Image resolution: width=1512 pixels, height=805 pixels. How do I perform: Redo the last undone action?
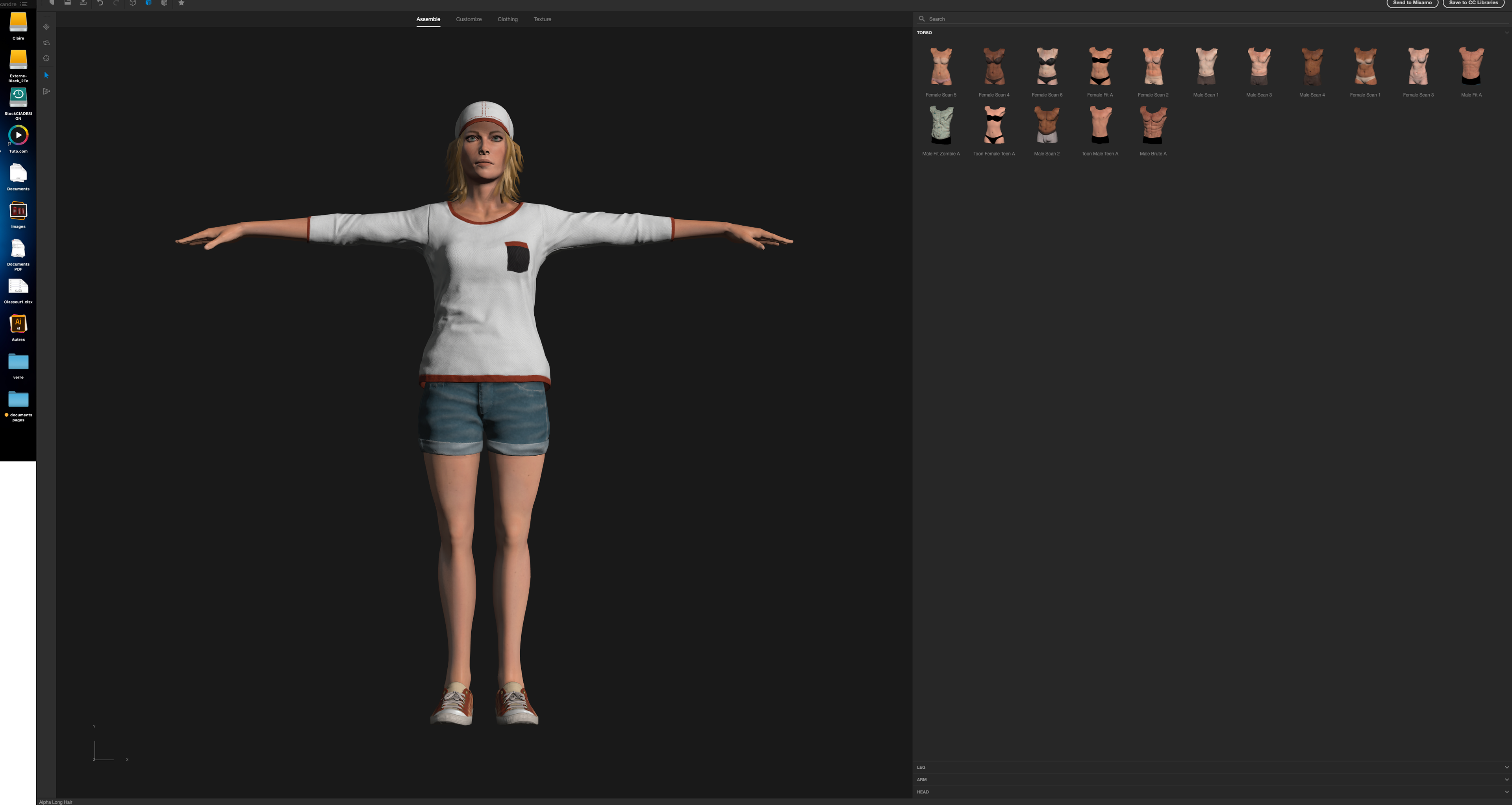coord(116,3)
